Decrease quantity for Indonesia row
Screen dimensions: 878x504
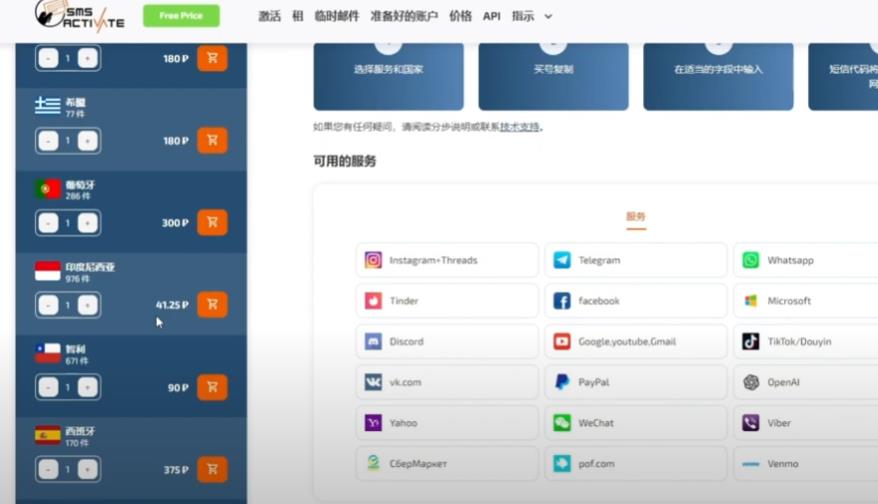click(48, 305)
